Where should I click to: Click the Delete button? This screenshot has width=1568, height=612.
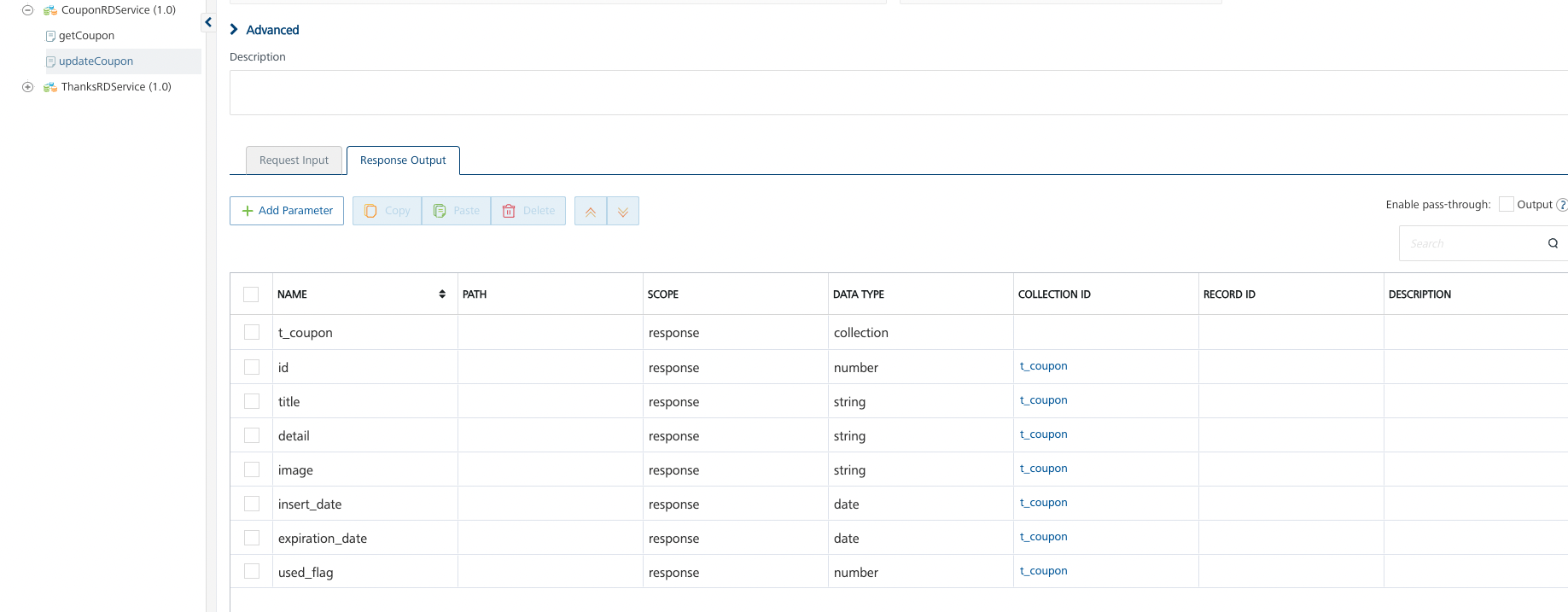click(528, 211)
